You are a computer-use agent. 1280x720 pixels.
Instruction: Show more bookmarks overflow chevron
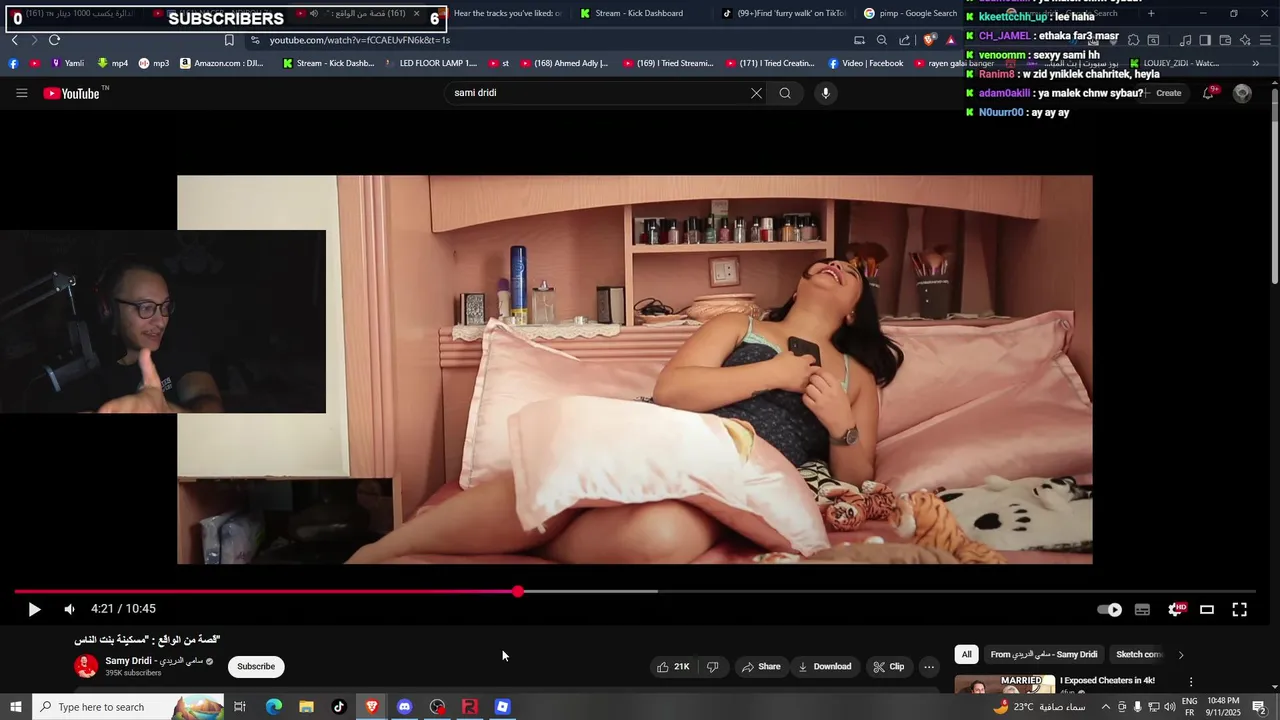(1256, 63)
